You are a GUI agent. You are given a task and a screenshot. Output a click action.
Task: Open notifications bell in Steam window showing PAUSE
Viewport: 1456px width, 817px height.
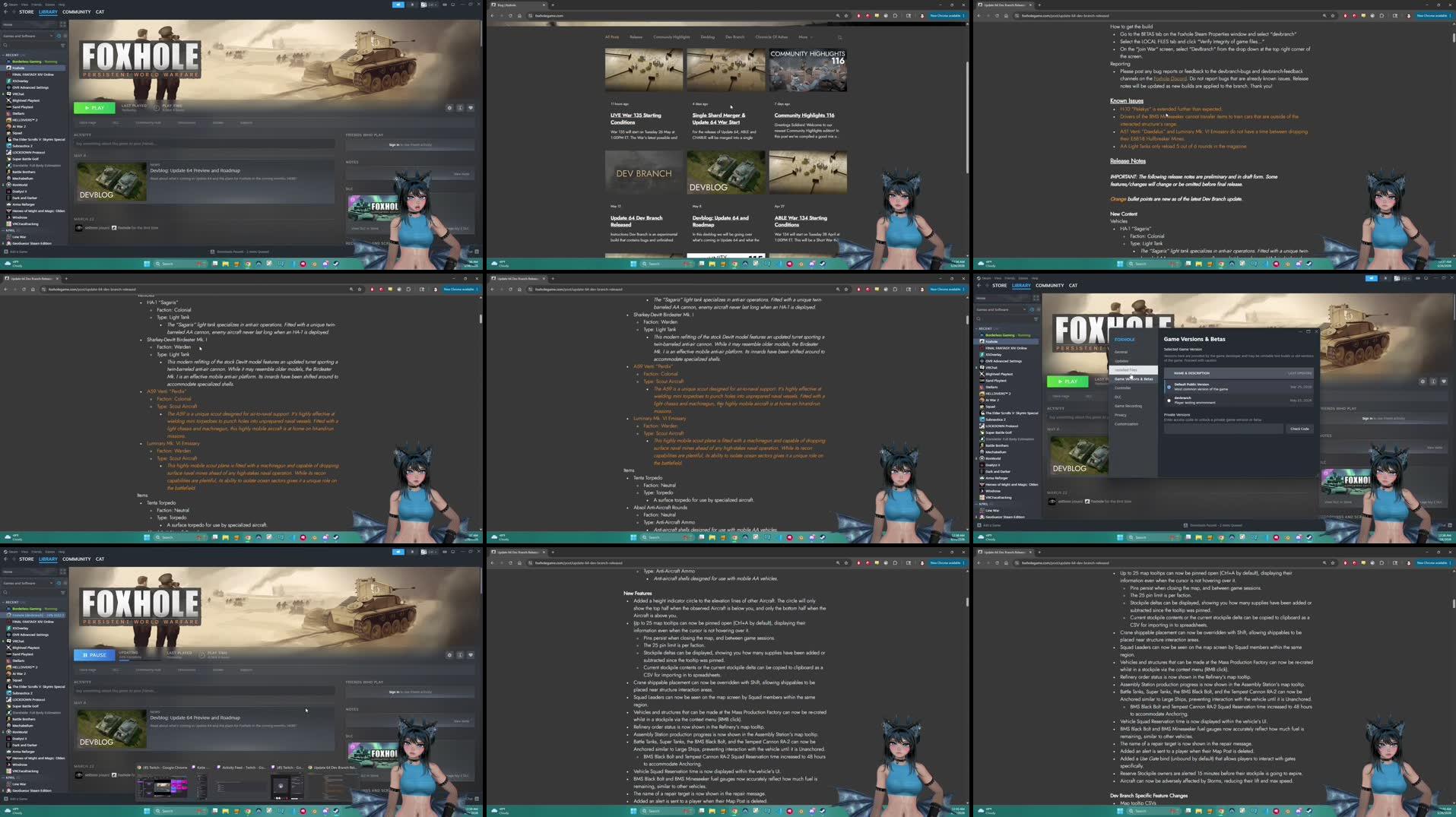(x=413, y=552)
